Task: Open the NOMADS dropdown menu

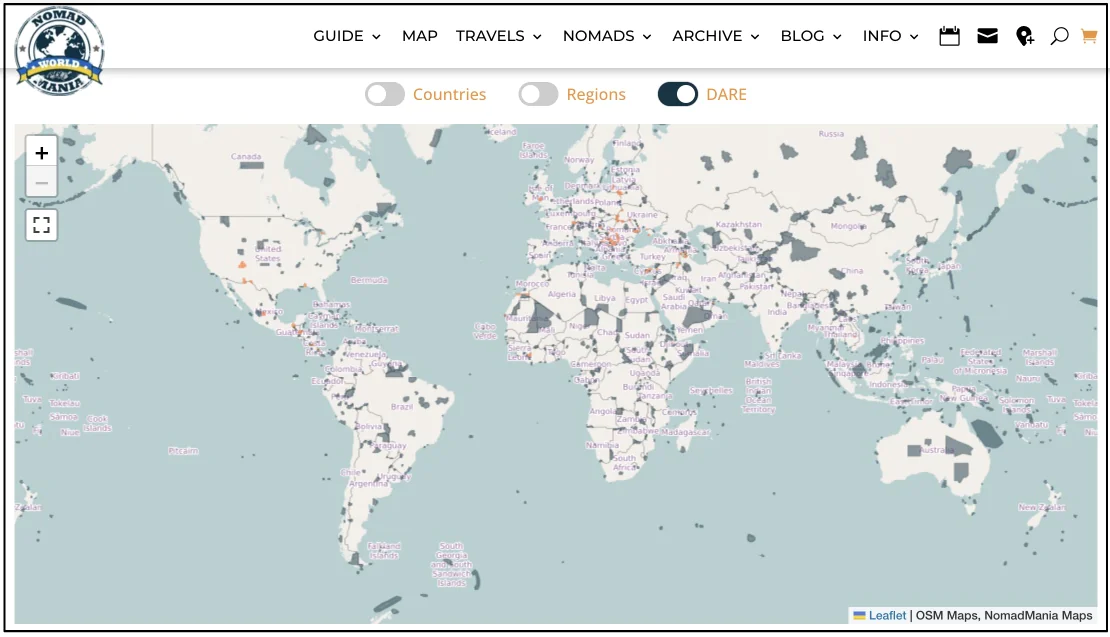Action: pos(607,36)
